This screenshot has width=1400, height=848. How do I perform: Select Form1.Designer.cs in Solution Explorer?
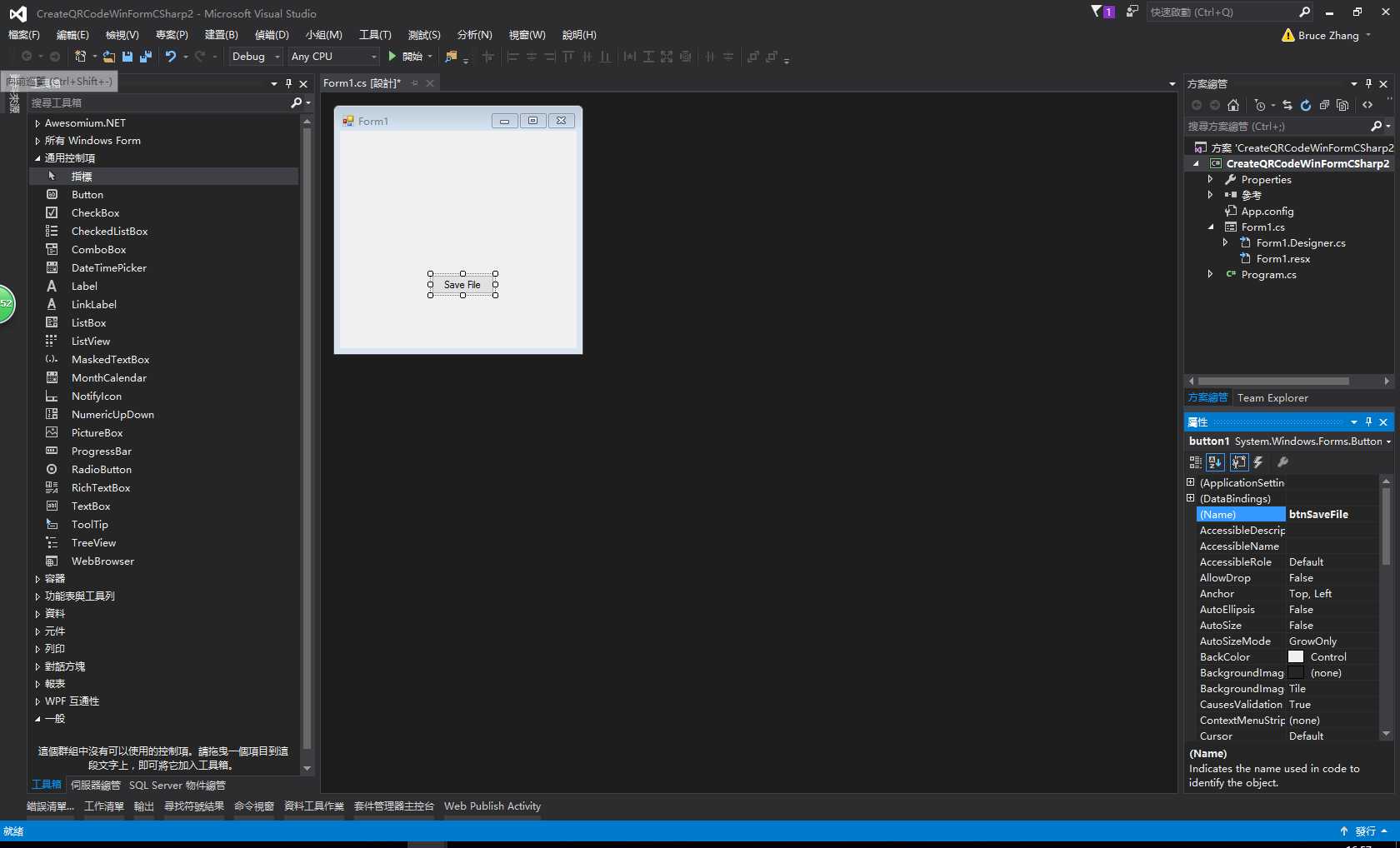pyautogui.click(x=1301, y=243)
